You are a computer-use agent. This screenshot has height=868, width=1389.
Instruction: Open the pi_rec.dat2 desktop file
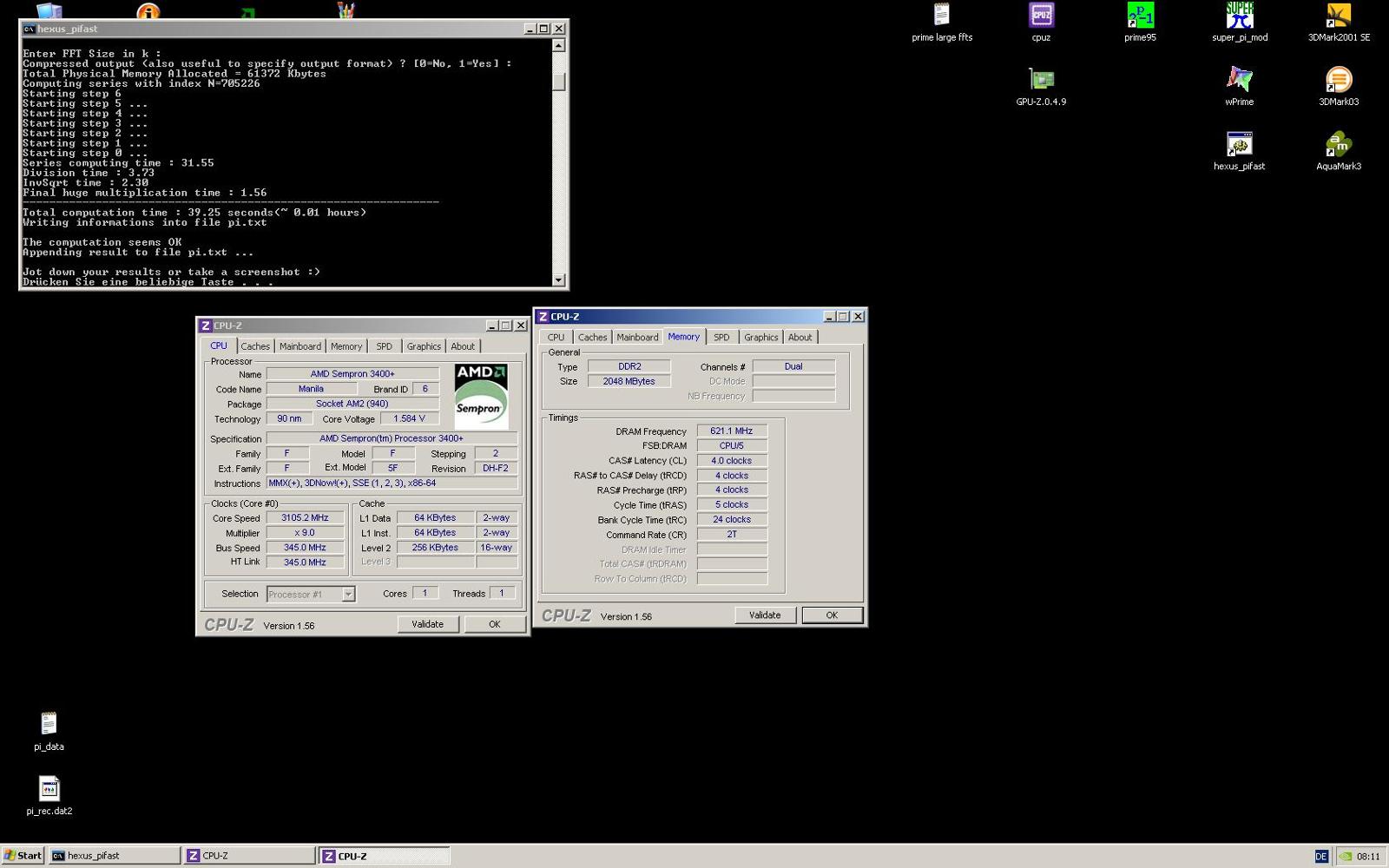[49, 796]
